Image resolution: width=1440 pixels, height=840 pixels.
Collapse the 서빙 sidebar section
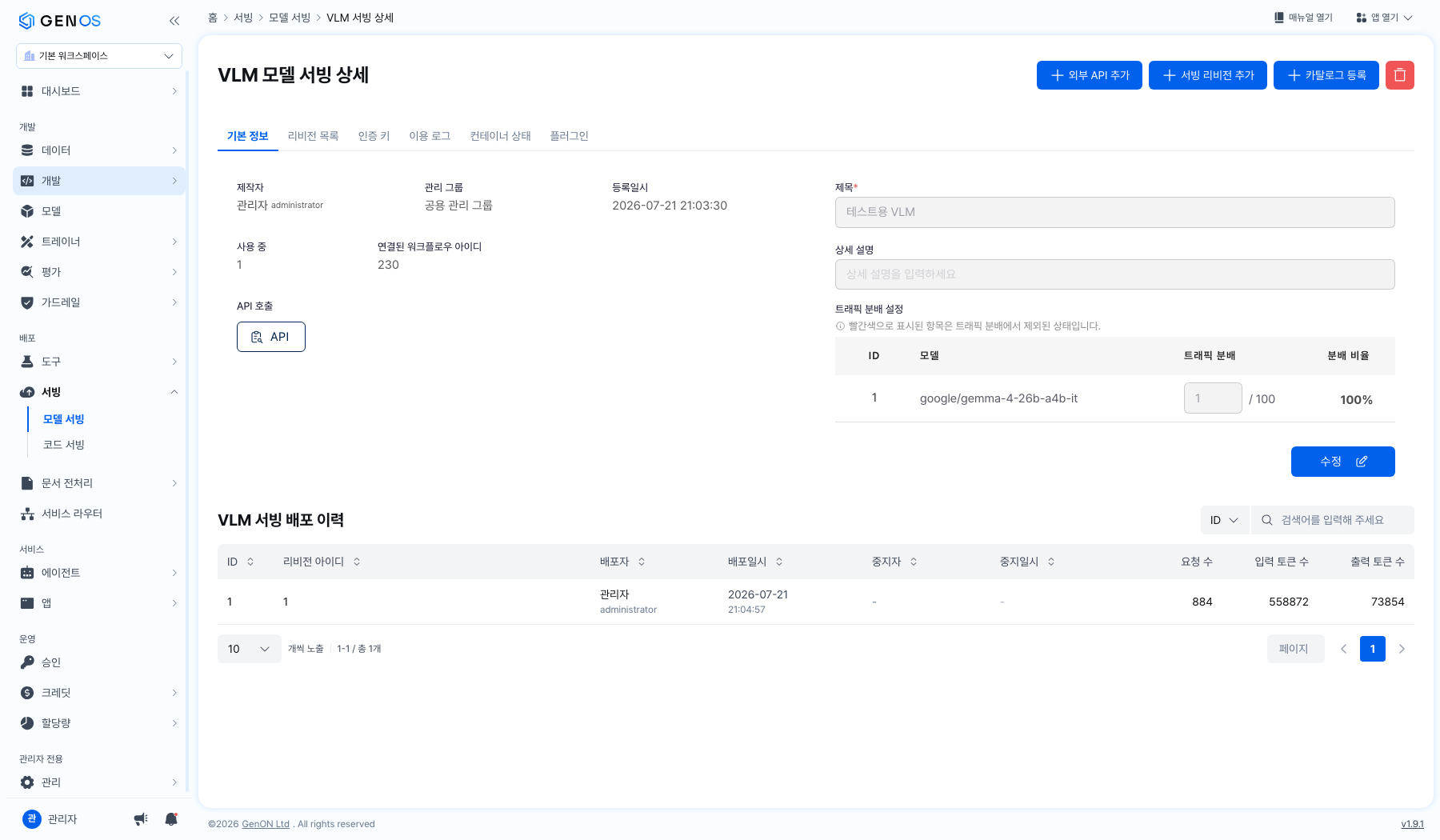click(174, 392)
